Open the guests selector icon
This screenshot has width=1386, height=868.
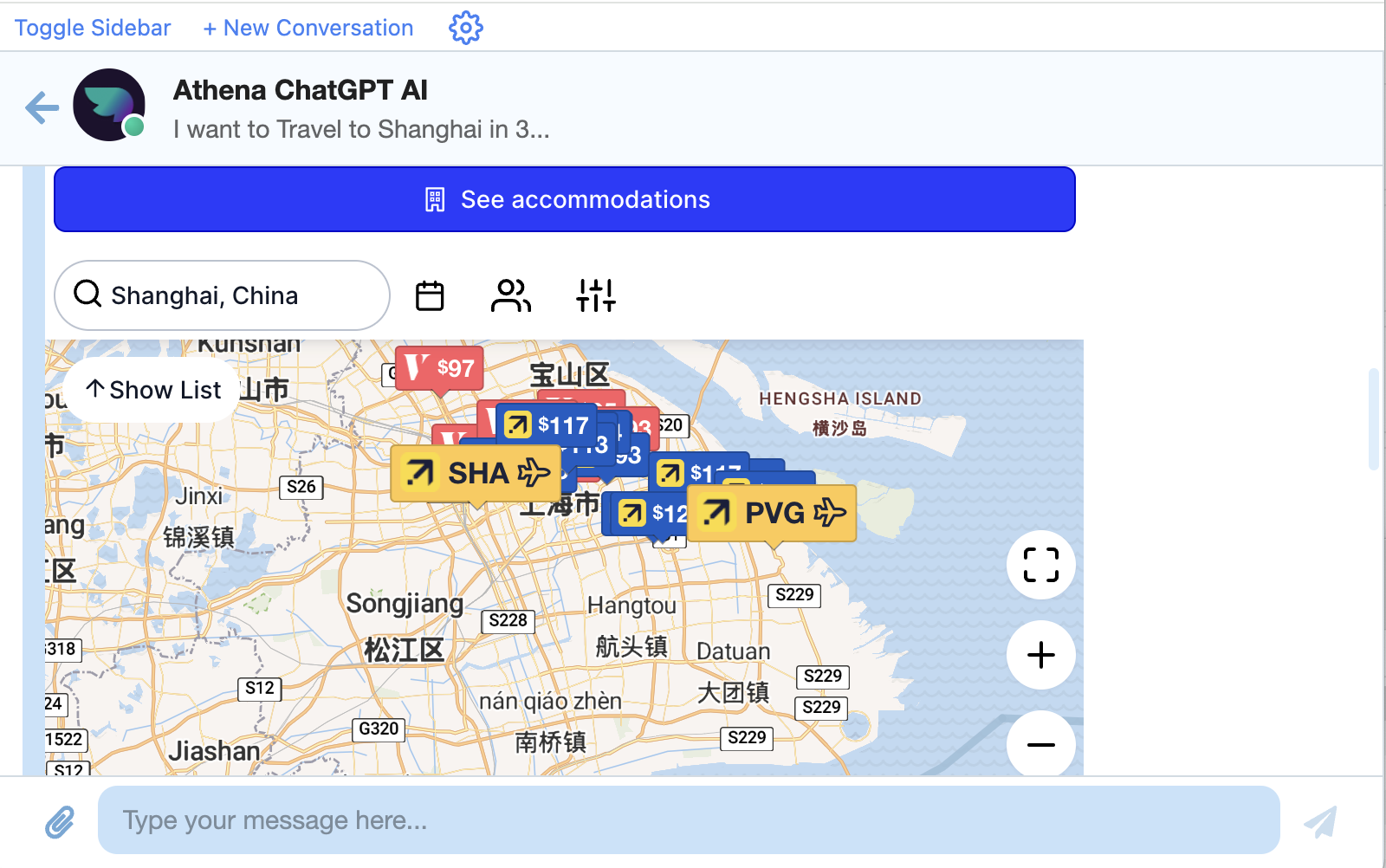511,295
